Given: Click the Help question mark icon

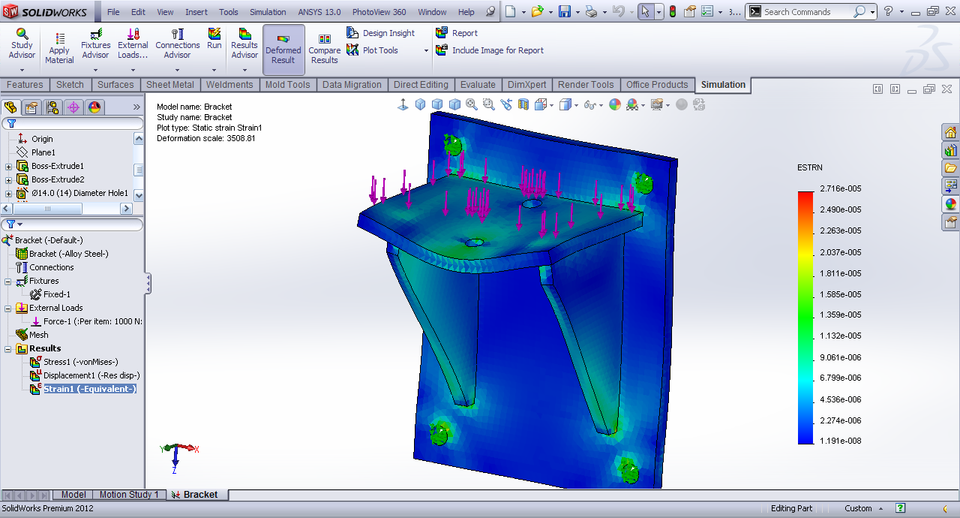Looking at the screenshot, I should click(x=888, y=12).
